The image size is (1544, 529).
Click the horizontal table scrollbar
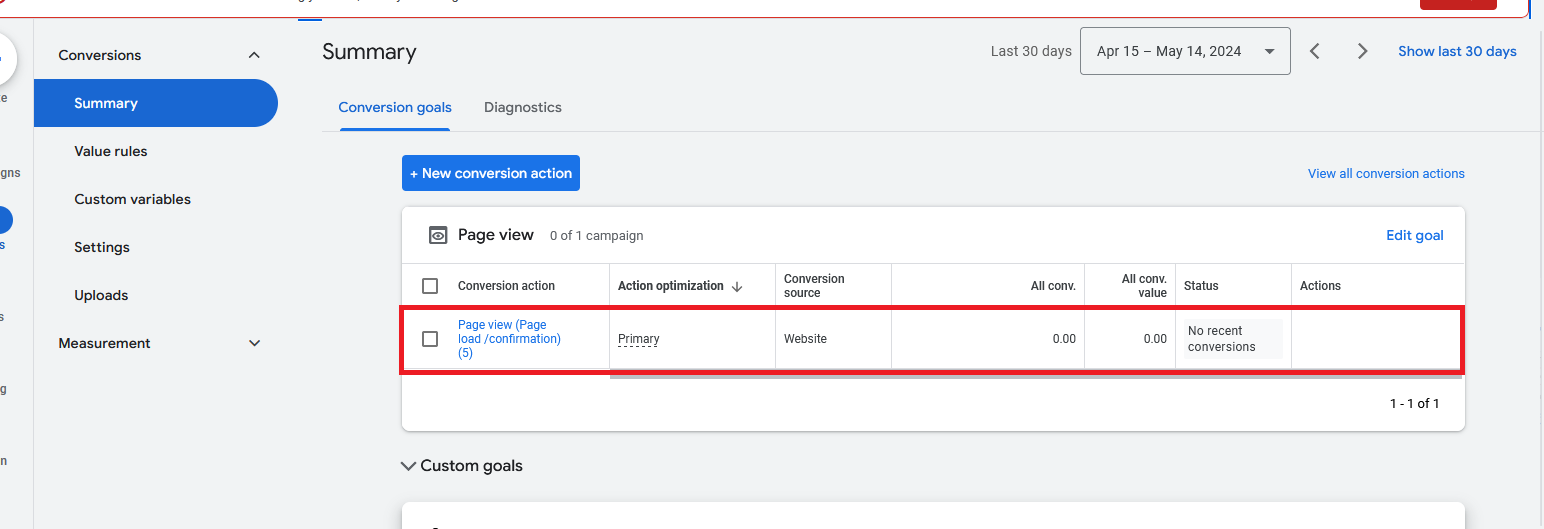[1035, 376]
